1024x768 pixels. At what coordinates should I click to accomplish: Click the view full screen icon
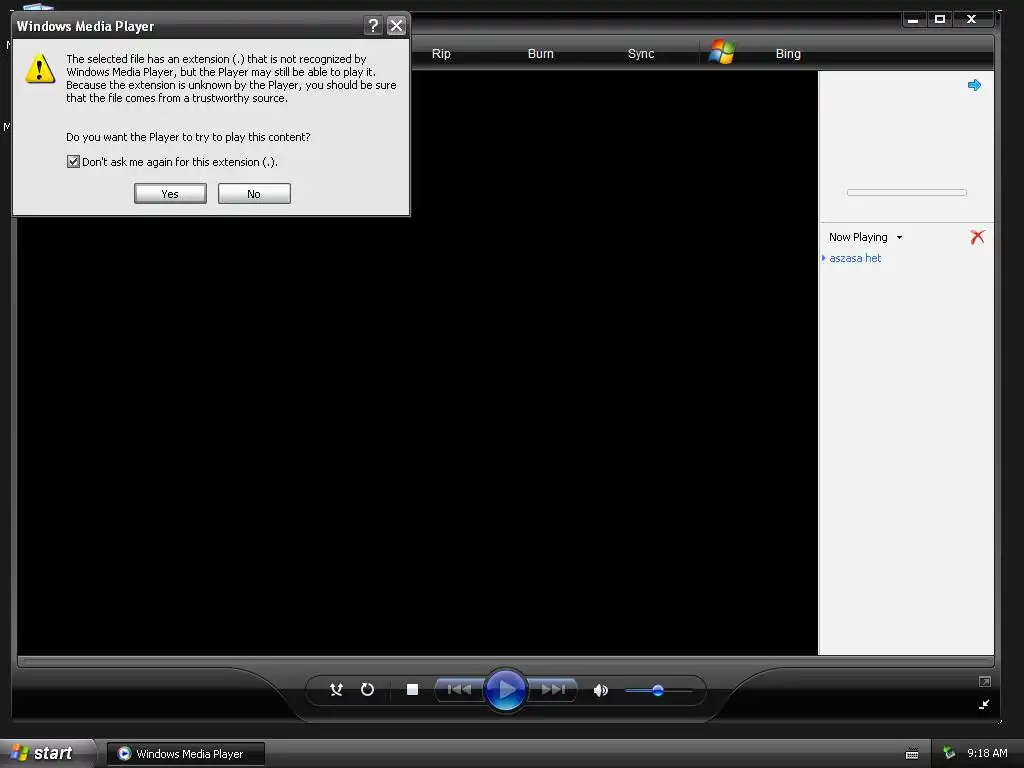(x=985, y=682)
